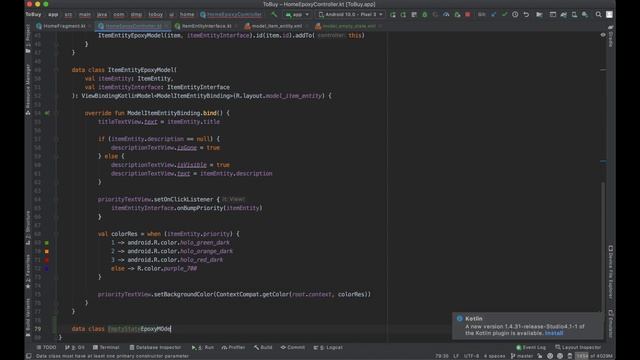This screenshot has height=360, width=640.
Task: Click the UTF-8 encoding selector
Action: tap(471, 356)
